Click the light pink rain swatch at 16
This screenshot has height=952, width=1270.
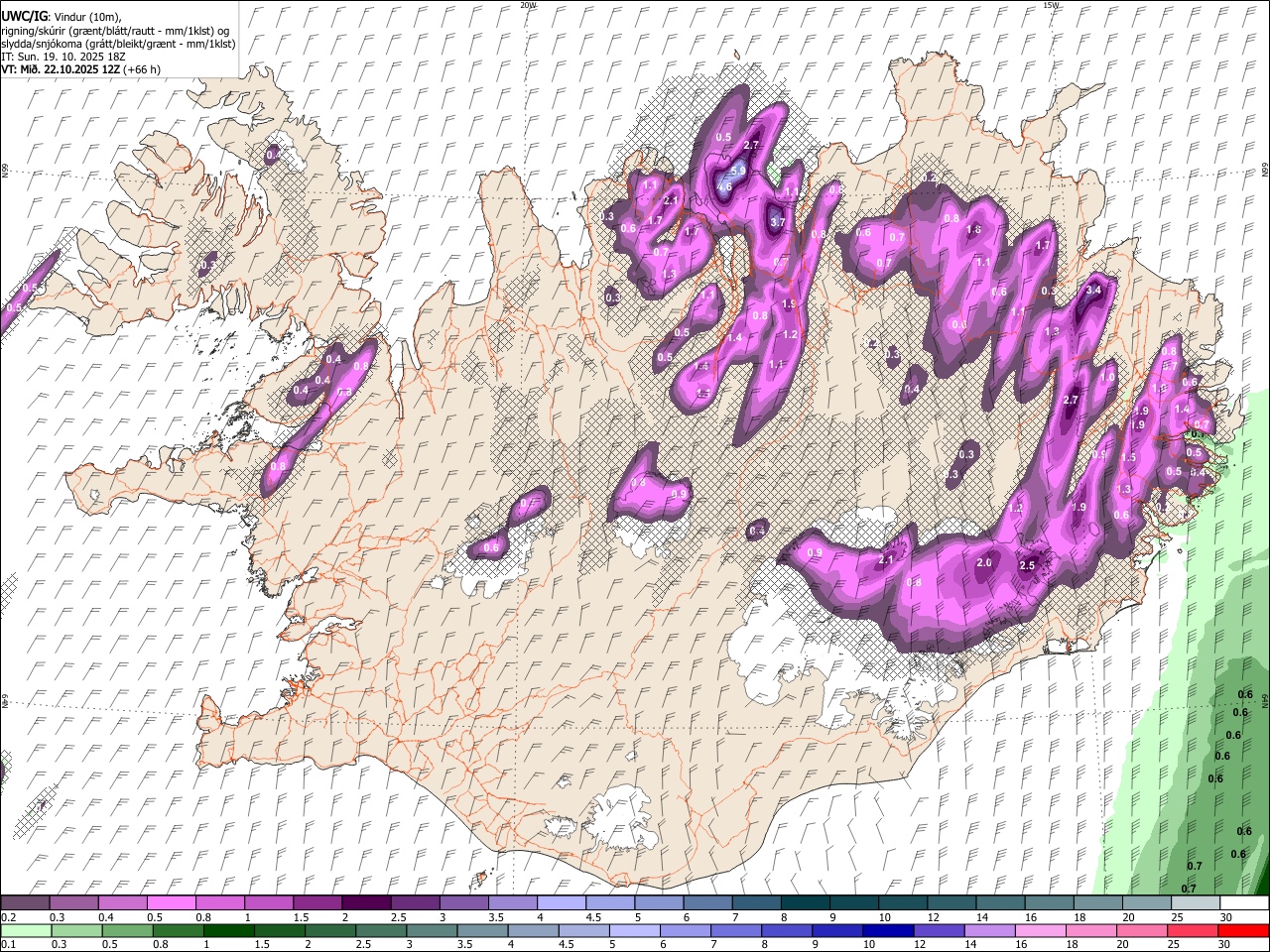coord(1041,930)
